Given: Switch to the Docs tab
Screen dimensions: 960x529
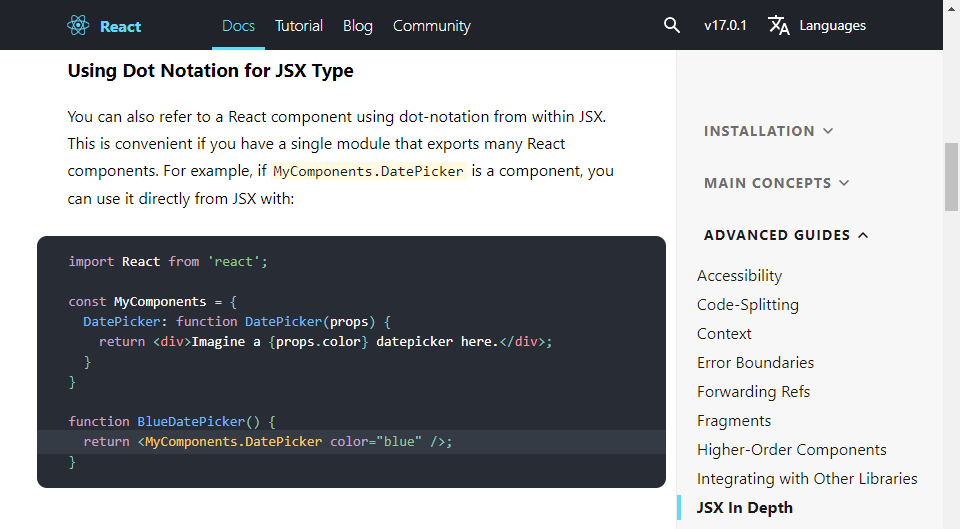Looking at the screenshot, I should pos(238,26).
